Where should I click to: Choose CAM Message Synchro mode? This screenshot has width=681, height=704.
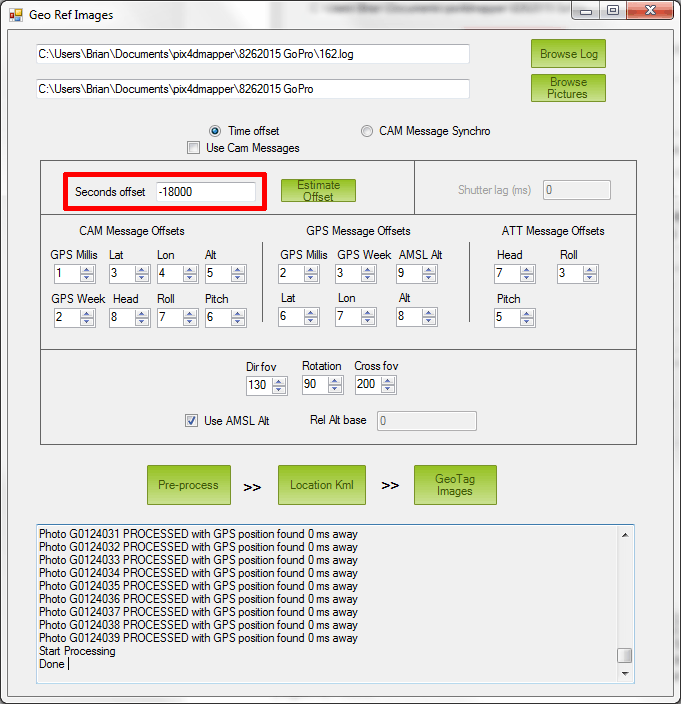[367, 131]
